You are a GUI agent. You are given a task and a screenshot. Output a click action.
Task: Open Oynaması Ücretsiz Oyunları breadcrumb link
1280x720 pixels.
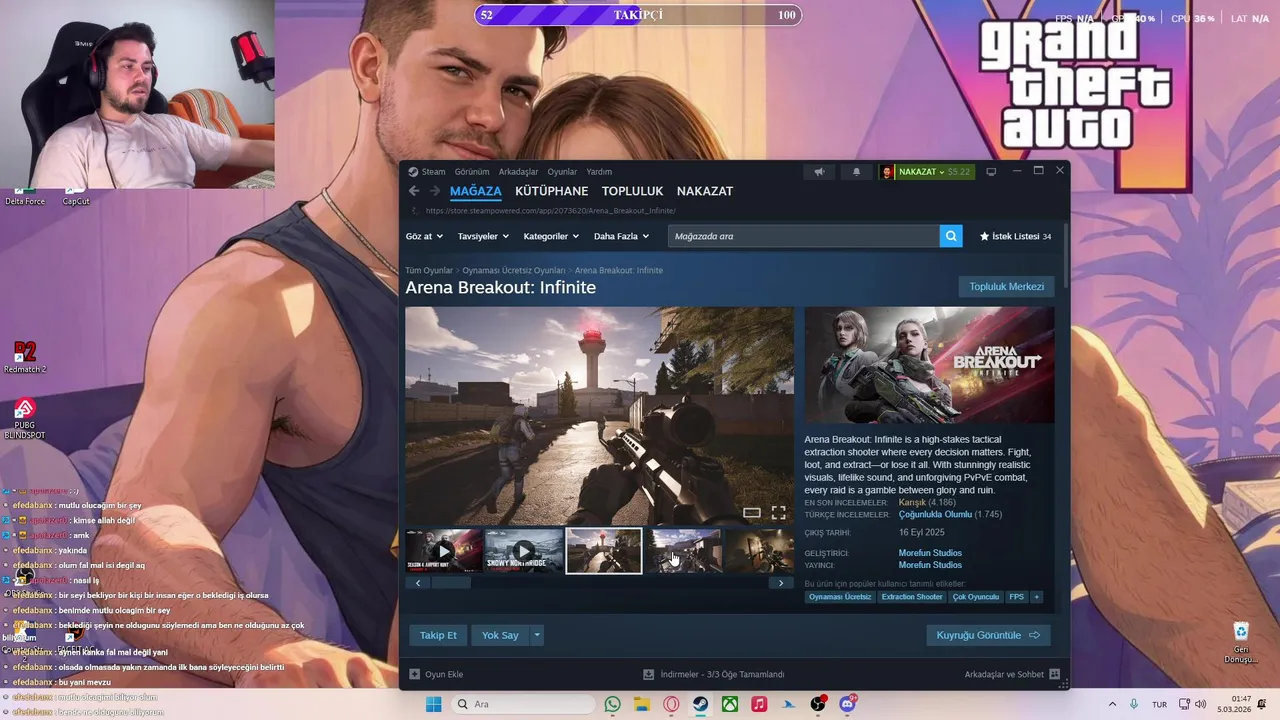tap(513, 271)
